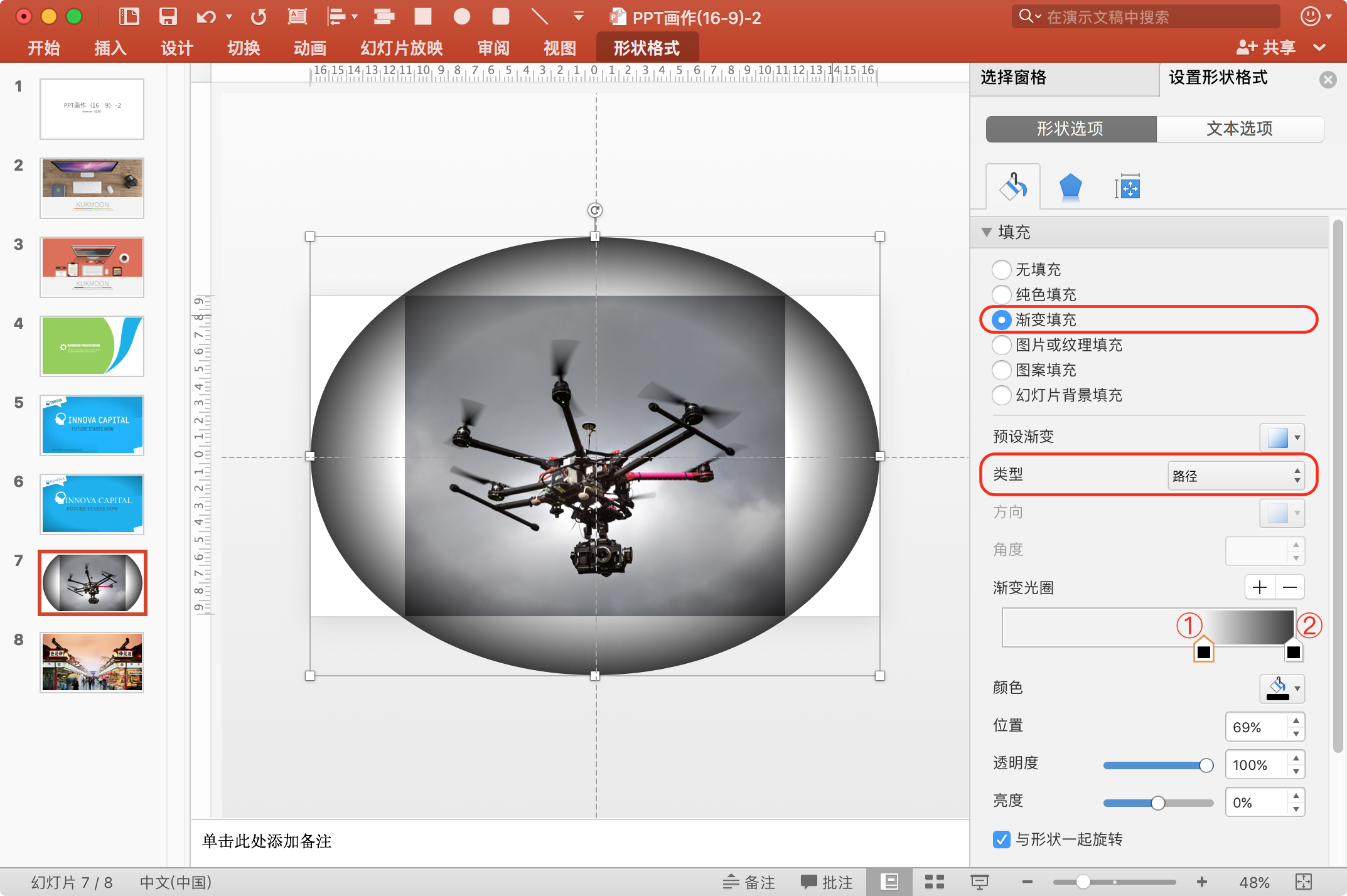Collapse the 填充 section

(x=987, y=232)
